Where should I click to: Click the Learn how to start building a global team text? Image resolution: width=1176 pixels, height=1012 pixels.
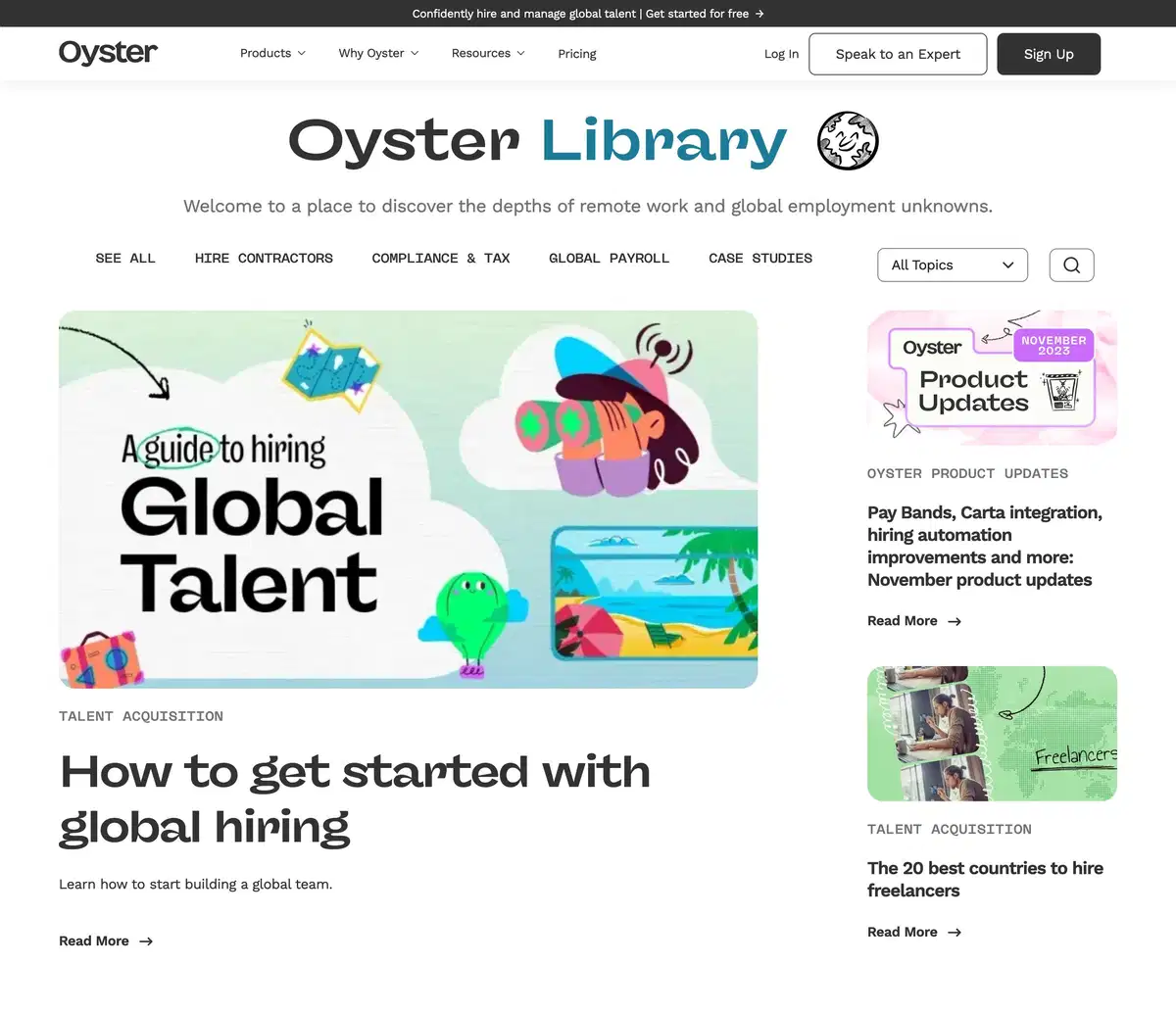point(196,884)
